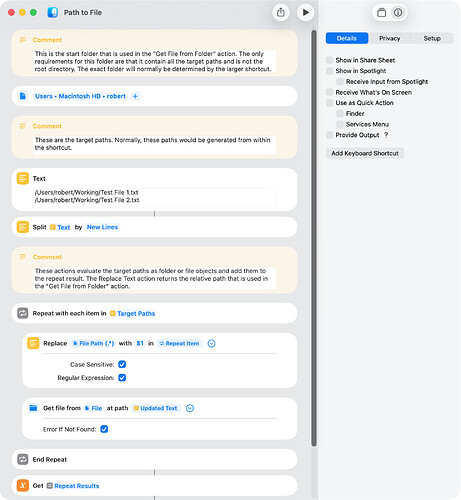Edit the first comment text
The width and height of the screenshot is (461, 500).
(154, 61)
